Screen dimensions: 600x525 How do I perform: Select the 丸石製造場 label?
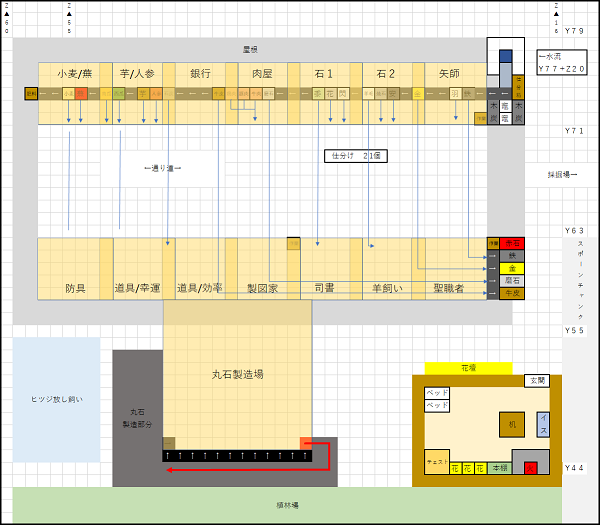(x=238, y=374)
